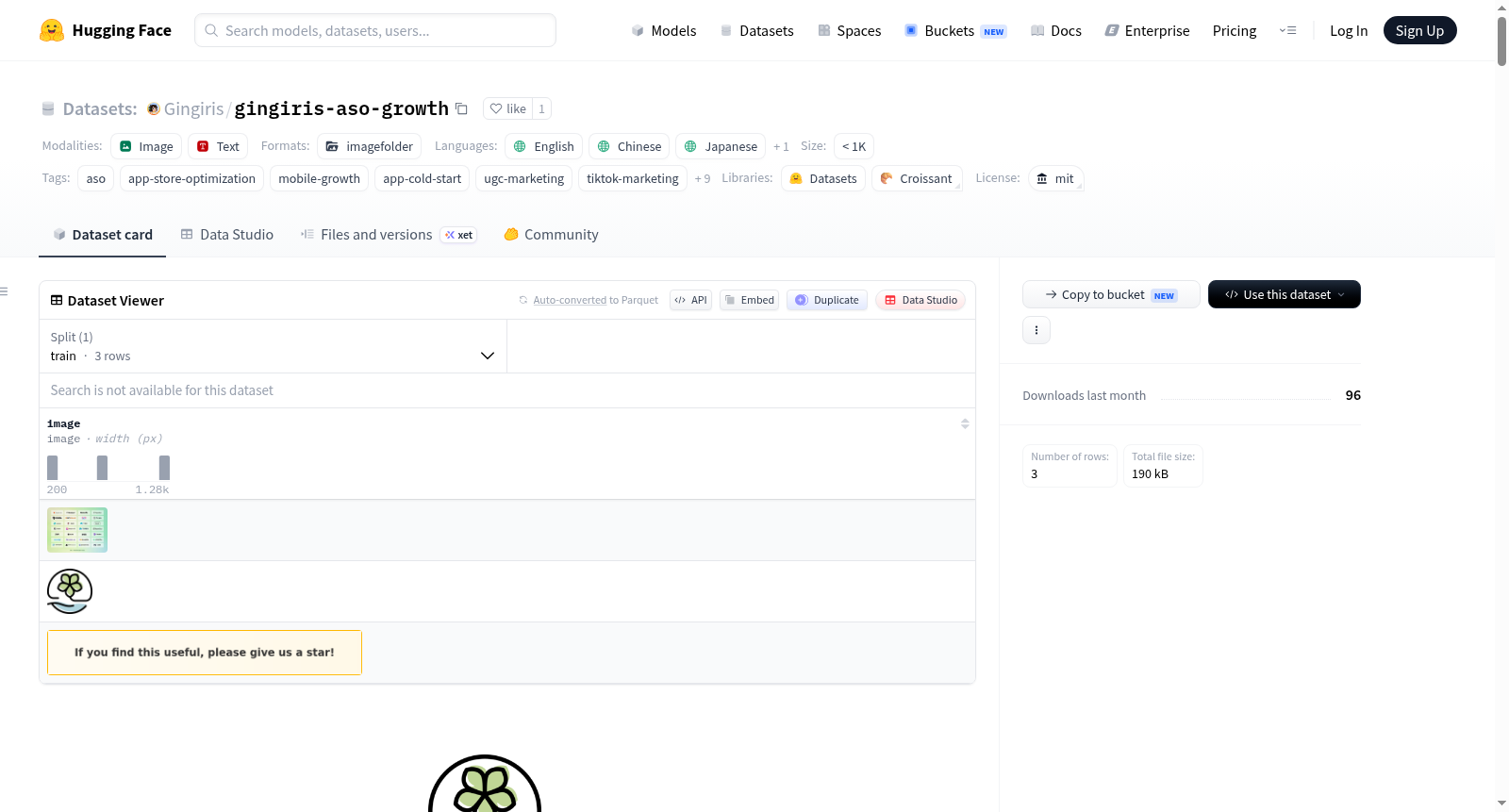Open the Gingiris user avatar
1509x812 pixels.
click(x=153, y=109)
